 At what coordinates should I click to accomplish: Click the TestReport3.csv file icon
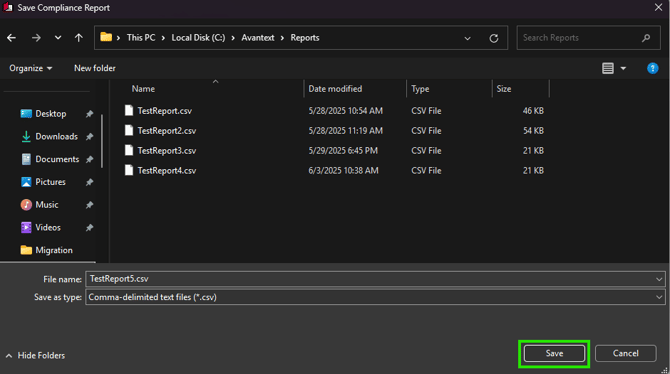pos(129,150)
